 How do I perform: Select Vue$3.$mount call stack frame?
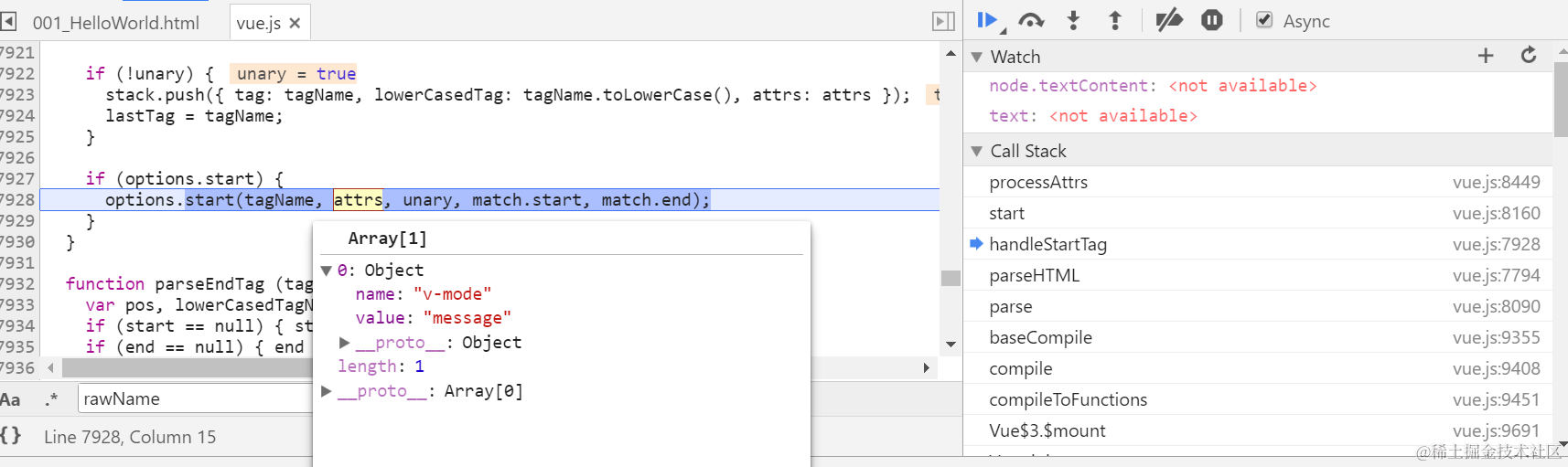click(x=1259, y=430)
